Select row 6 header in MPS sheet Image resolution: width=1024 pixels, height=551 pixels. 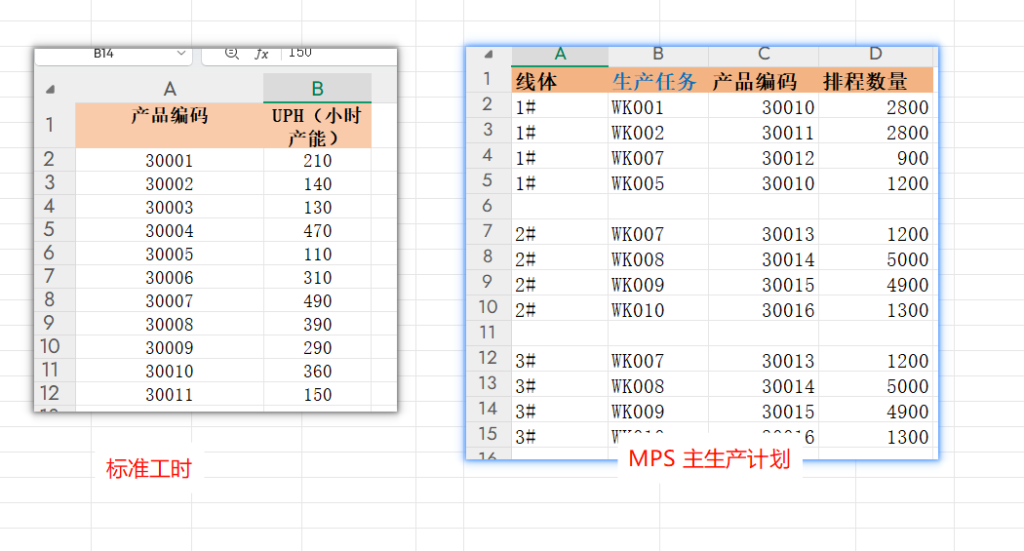click(x=488, y=206)
